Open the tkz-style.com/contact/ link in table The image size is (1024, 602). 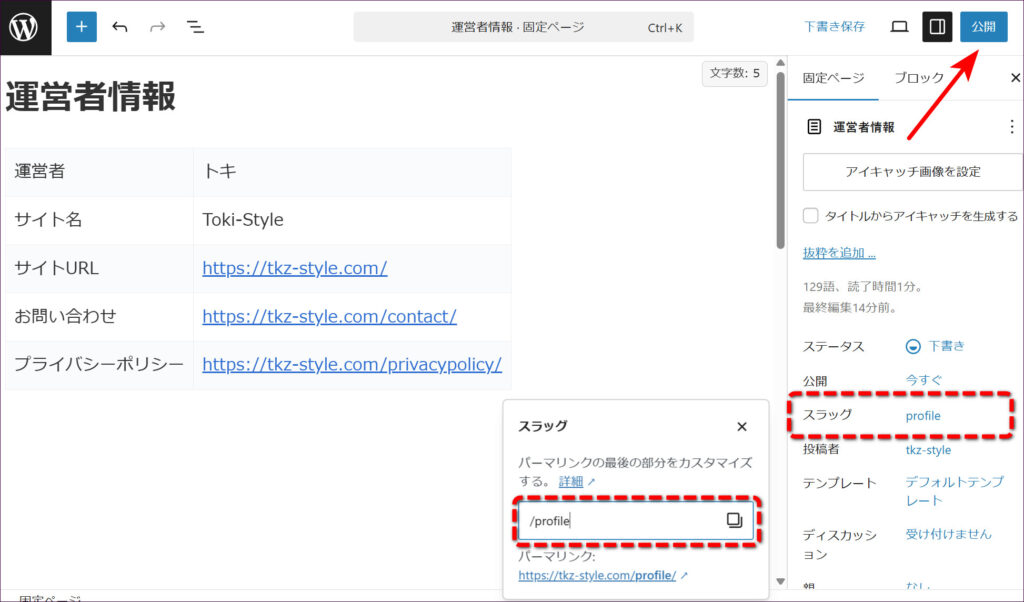coord(329,316)
